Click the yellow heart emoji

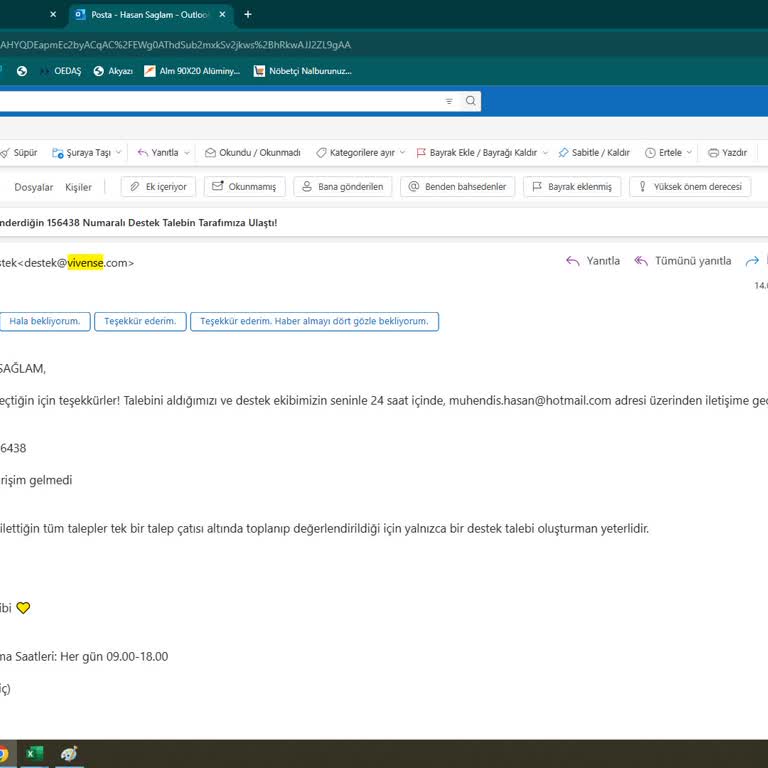click(x=23, y=608)
